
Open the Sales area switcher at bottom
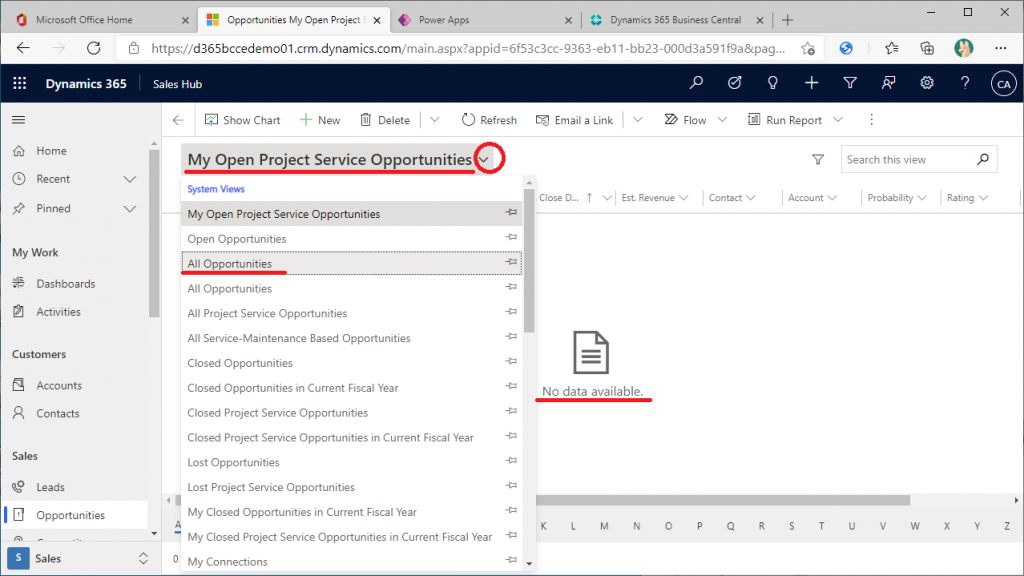[x=80, y=559]
